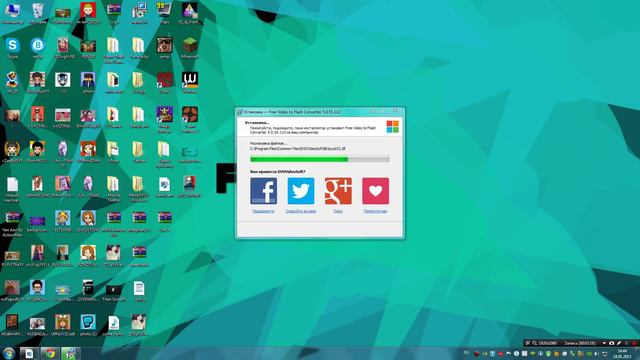
Task: Click the 1920x1080 resolution label on recording toolbar
Action: pyautogui.click(x=548, y=343)
